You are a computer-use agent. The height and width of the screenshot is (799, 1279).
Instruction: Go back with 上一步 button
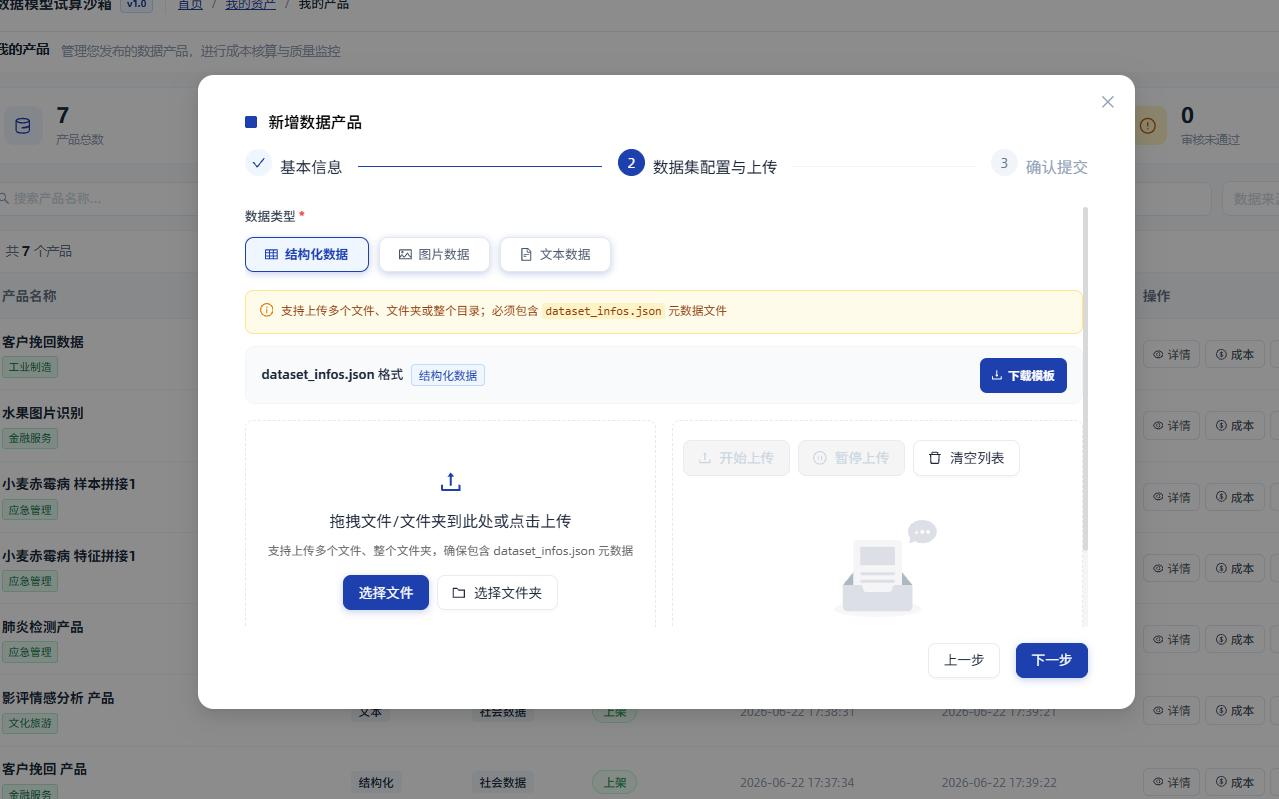[964, 660]
